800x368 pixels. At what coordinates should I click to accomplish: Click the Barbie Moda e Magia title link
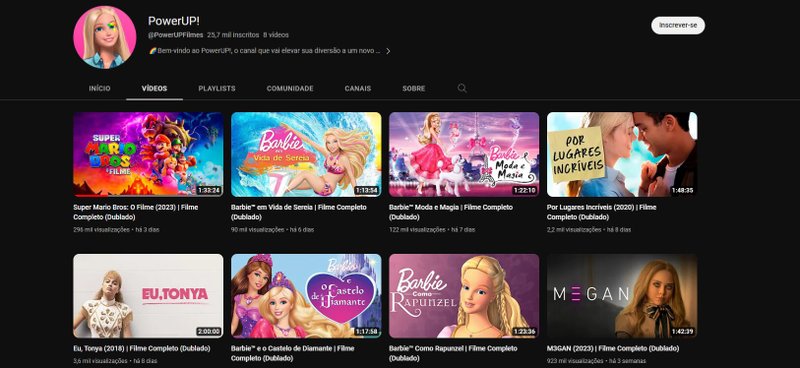[x=451, y=212]
